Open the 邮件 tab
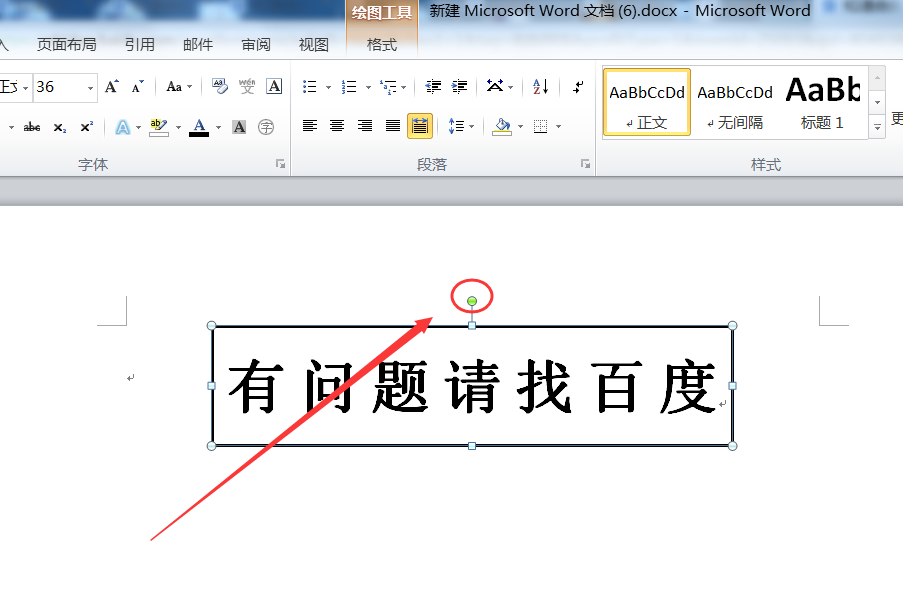Screen dimensions: 903x601 [x=198, y=44]
